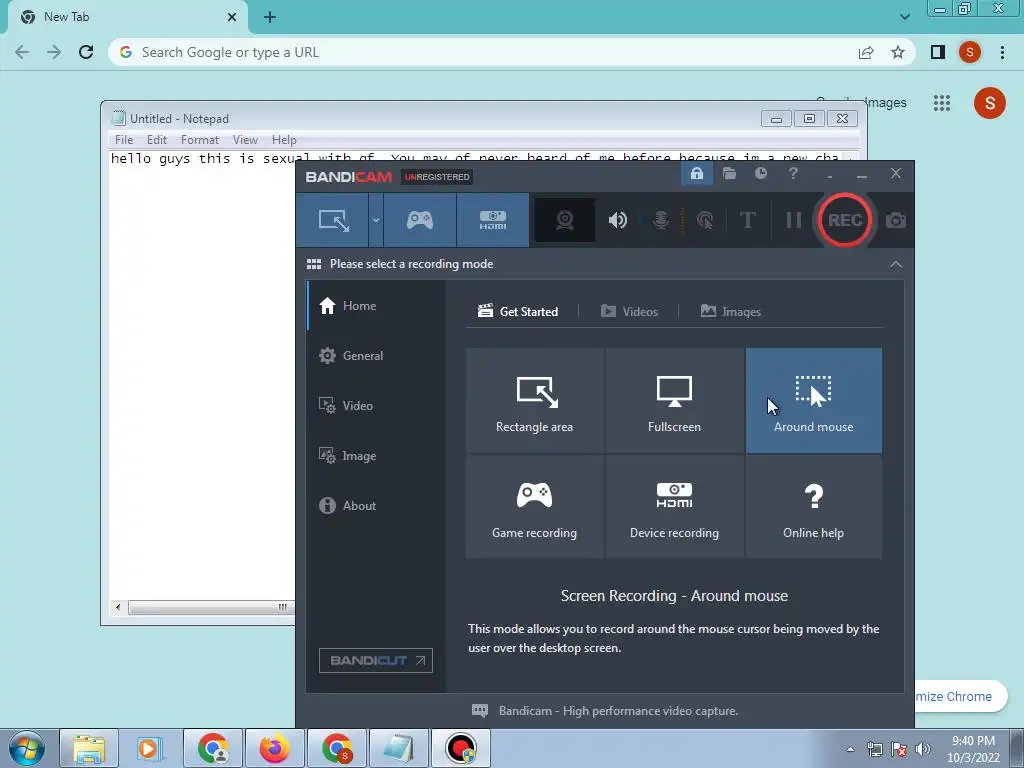Bookmark this tab with star icon

pyautogui.click(x=898, y=52)
